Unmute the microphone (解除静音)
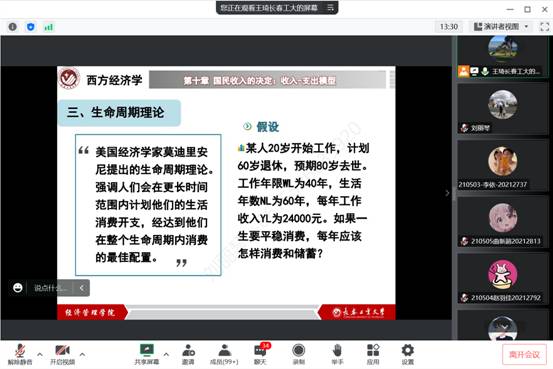The width and height of the screenshot is (553, 369). click(x=20, y=355)
